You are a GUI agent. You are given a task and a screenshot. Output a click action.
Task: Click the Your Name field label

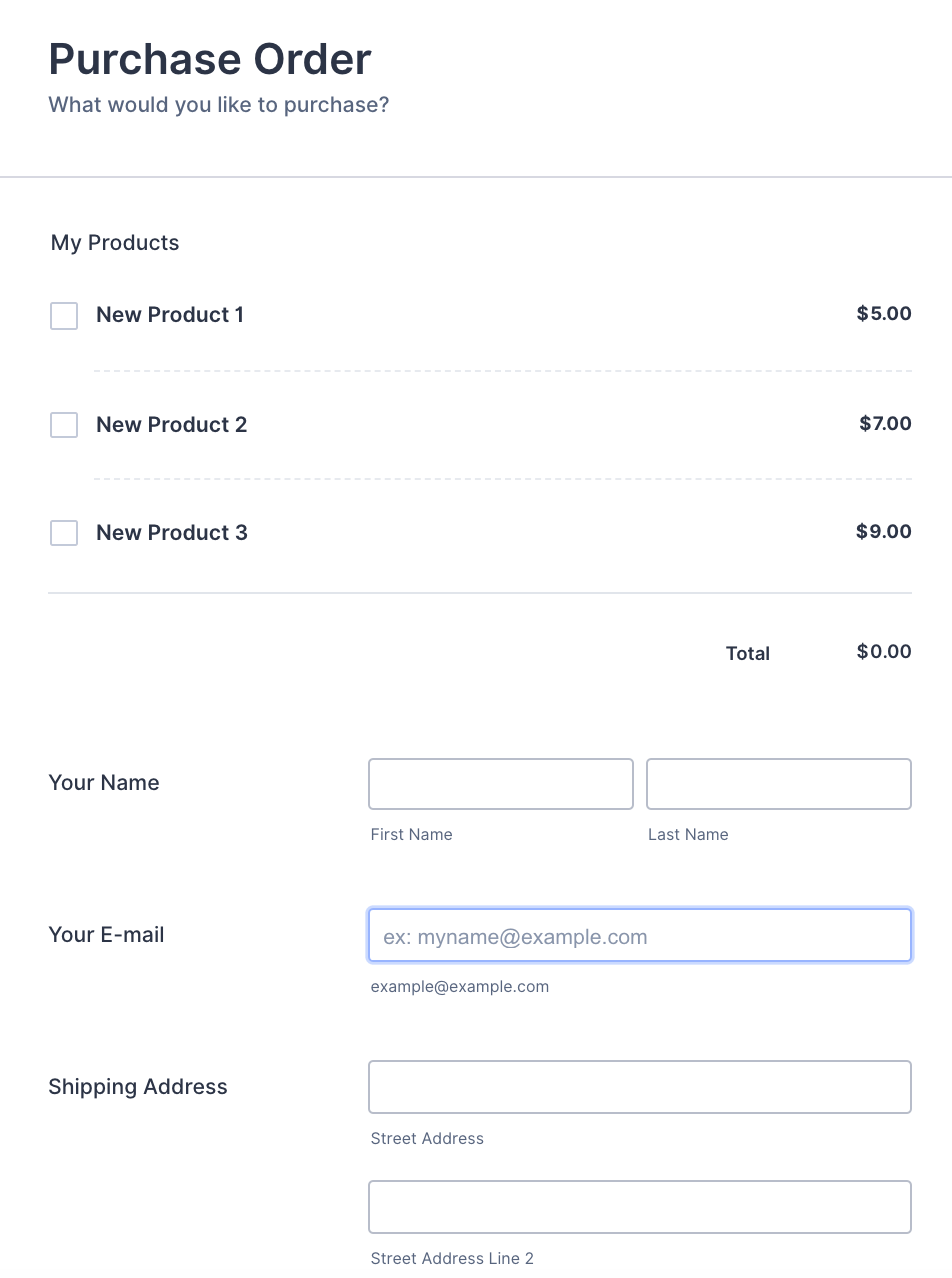coord(104,783)
